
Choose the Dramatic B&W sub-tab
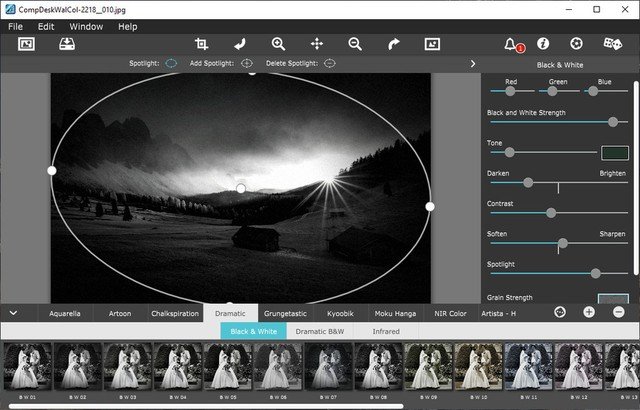320,331
